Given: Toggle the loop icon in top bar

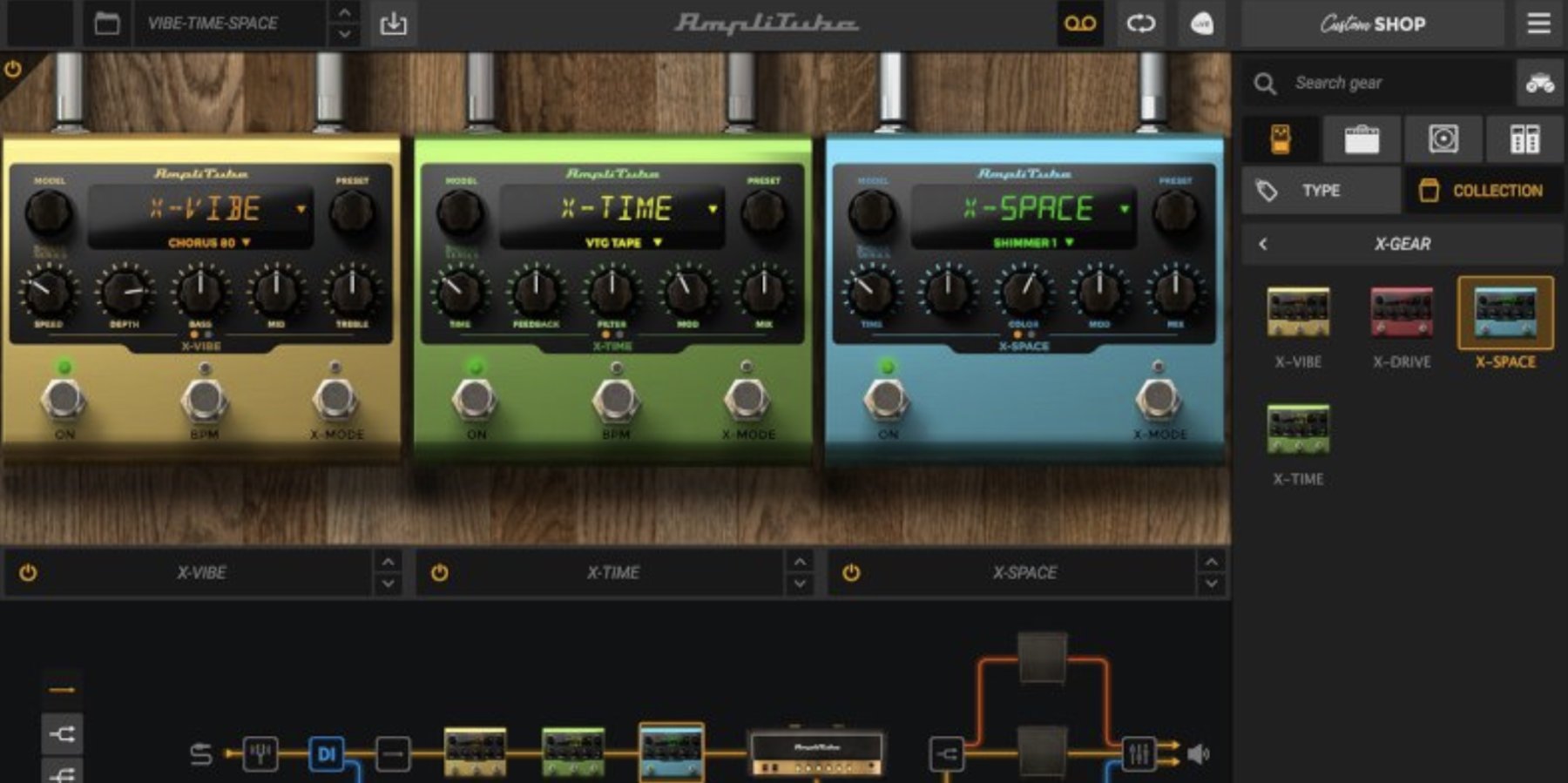Looking at the screenshot, I should click(1141, 24).
